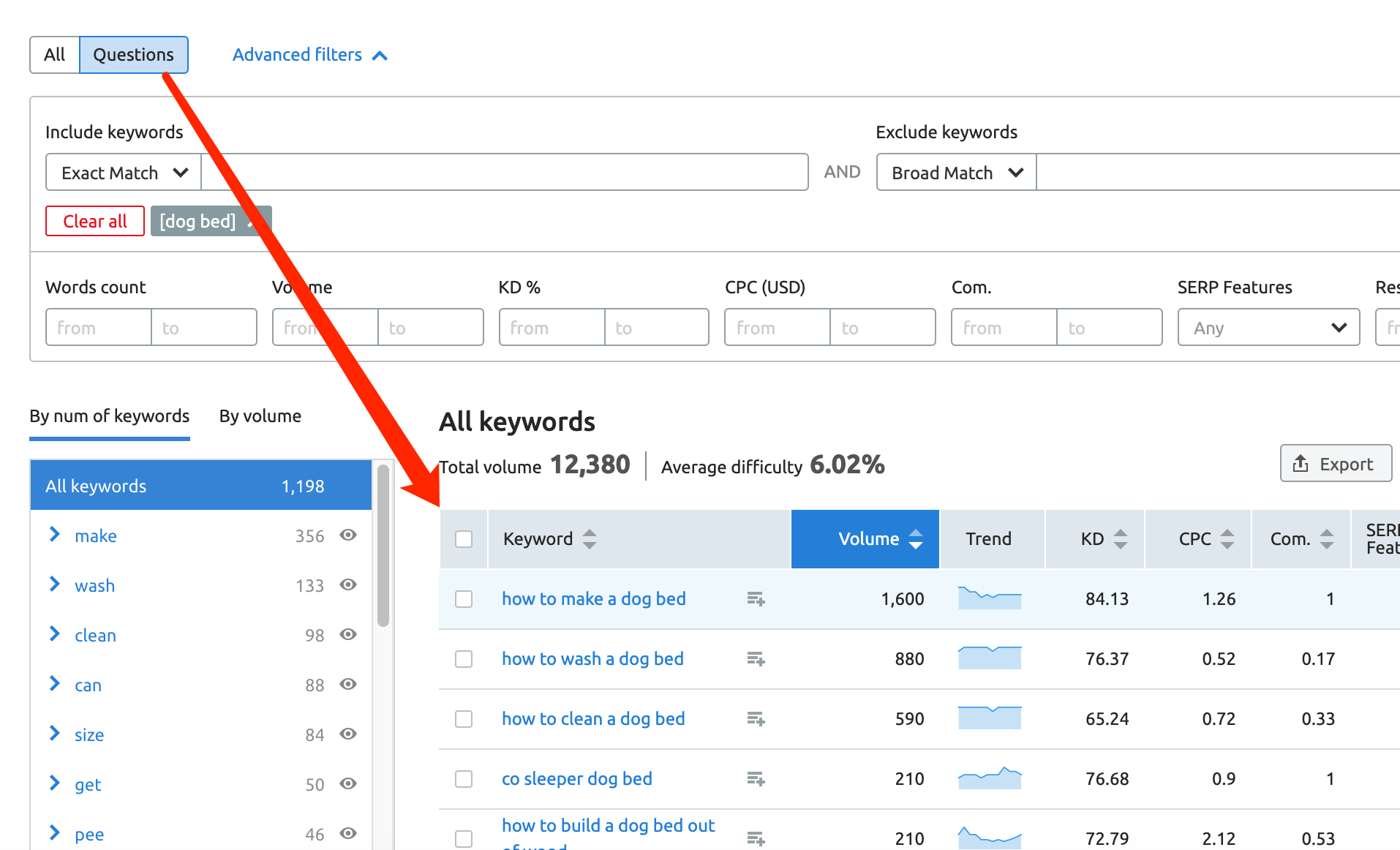This screenshot has width=1400, height=850.
Task: Export the keyword list
Action: coord(1336,464)
